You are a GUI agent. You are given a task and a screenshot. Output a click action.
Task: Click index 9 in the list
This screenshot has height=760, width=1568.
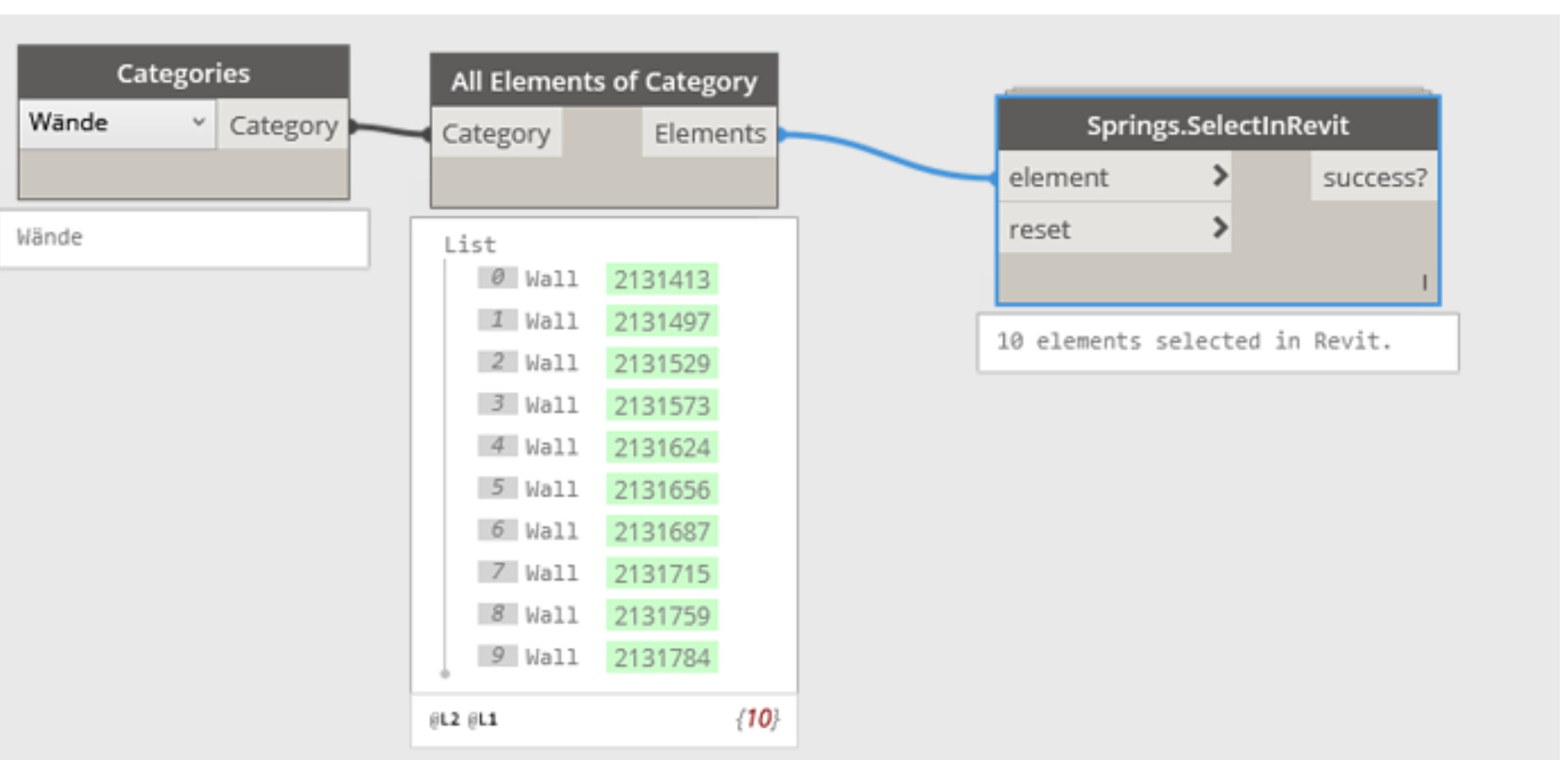pos(497,655)
